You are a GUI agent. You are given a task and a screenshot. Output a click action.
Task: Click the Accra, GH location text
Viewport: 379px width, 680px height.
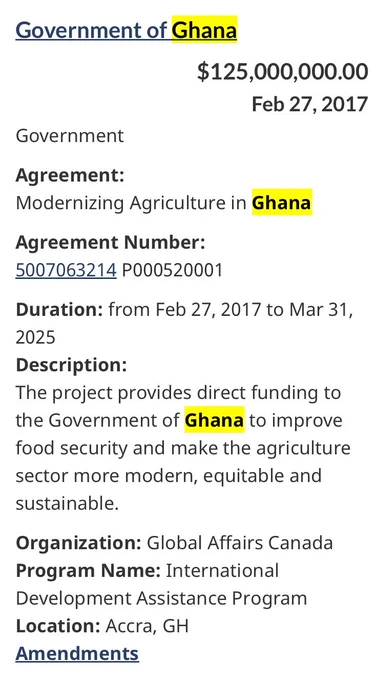pos(147,626)
